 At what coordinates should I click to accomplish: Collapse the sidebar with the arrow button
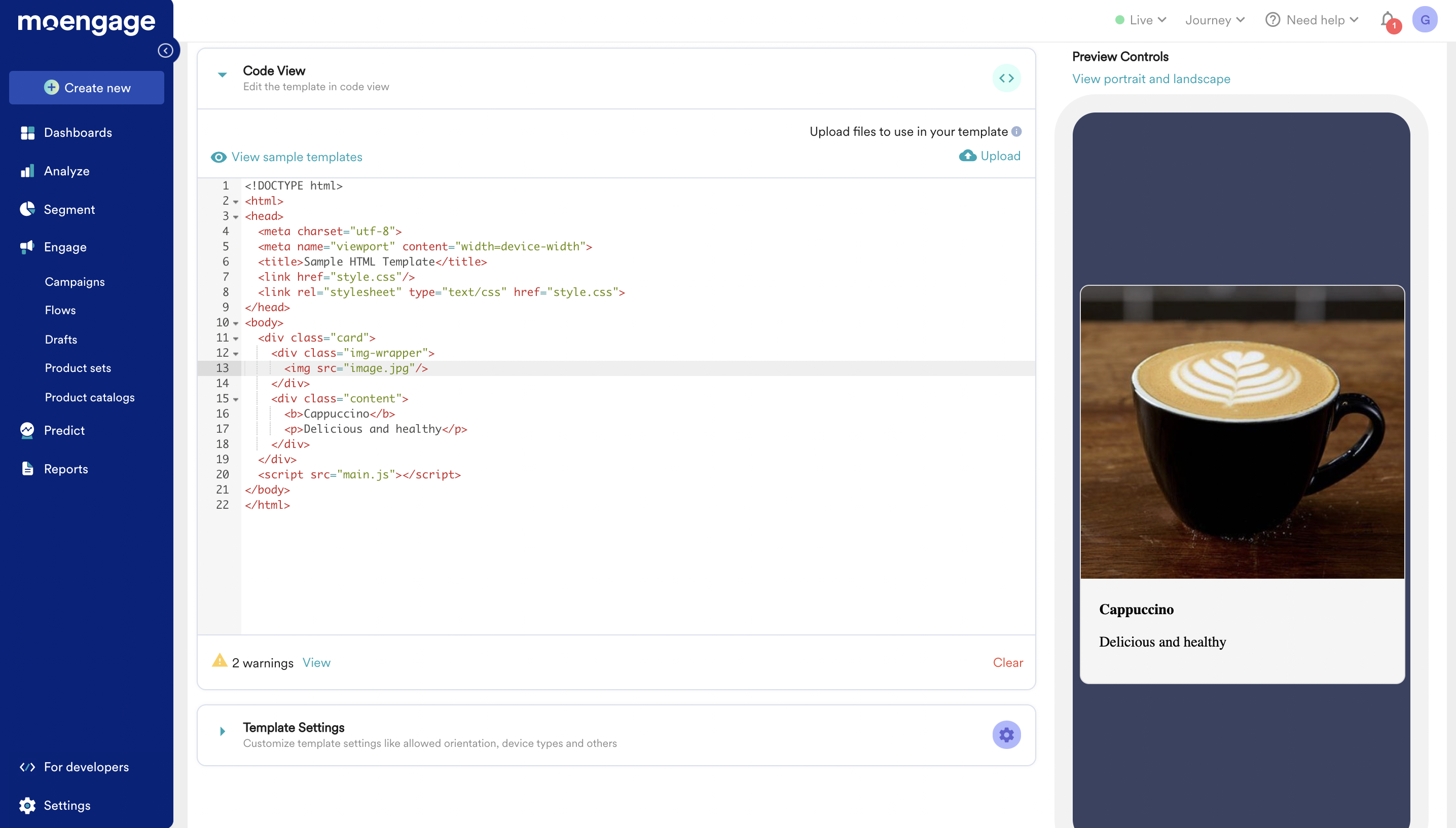165,51
